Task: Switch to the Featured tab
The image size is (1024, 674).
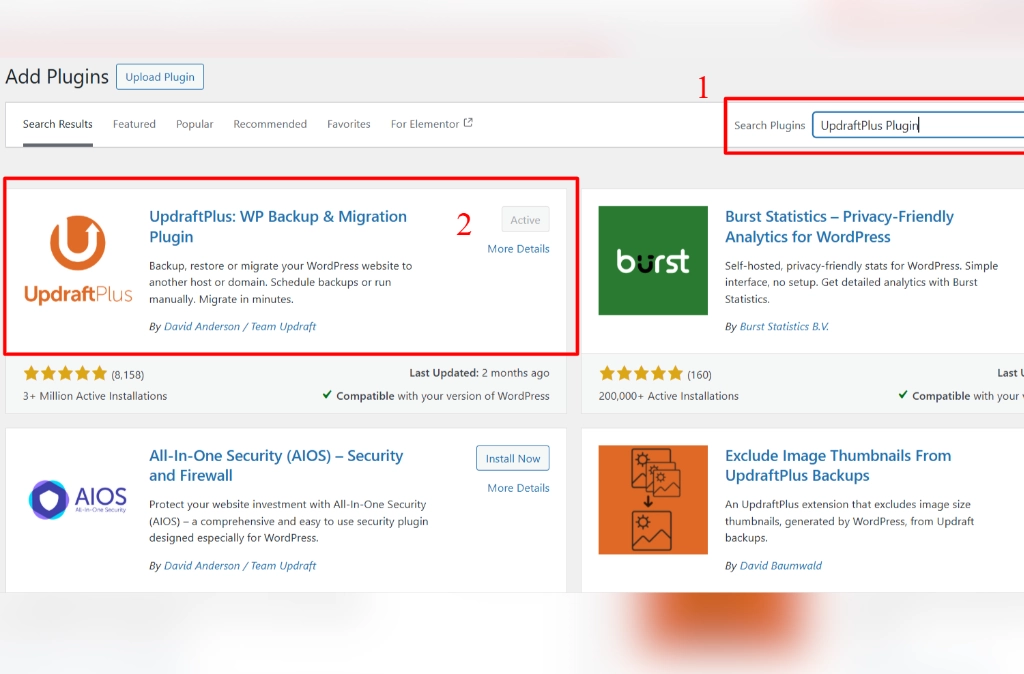Action: tap(134, 124)
